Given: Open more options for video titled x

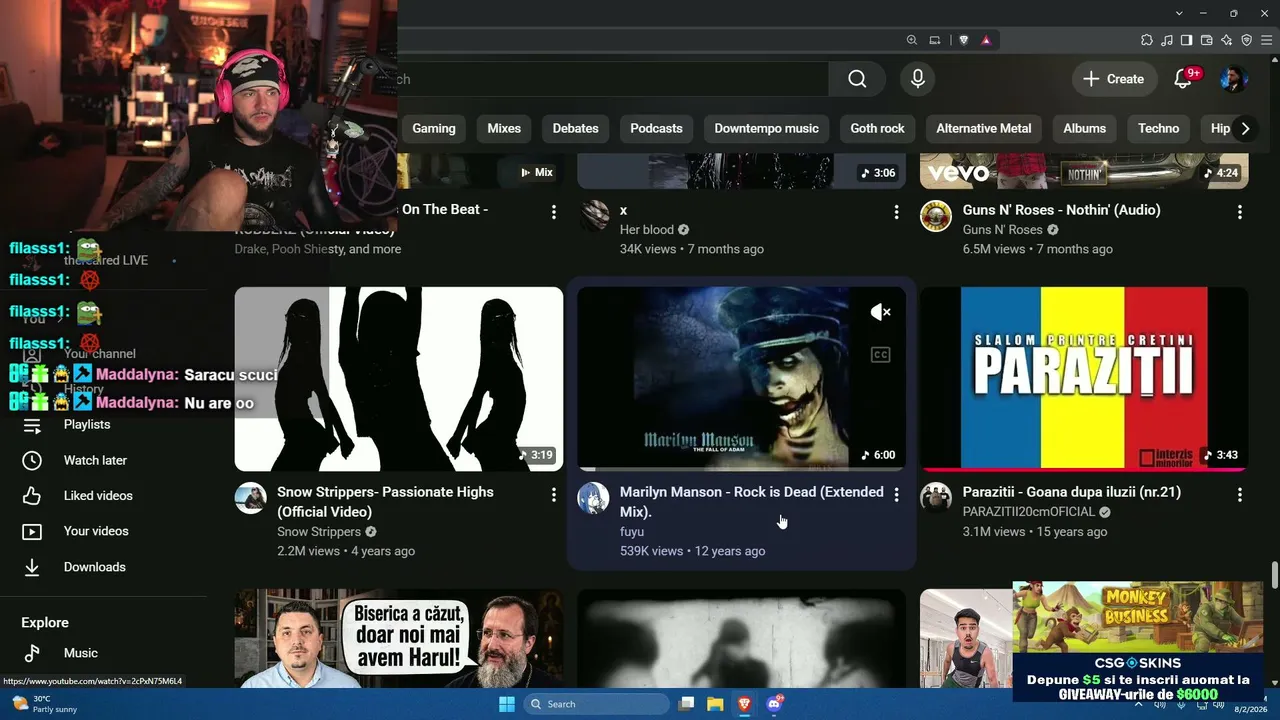Looking at the screenshot, I should (x=896, y=212).
